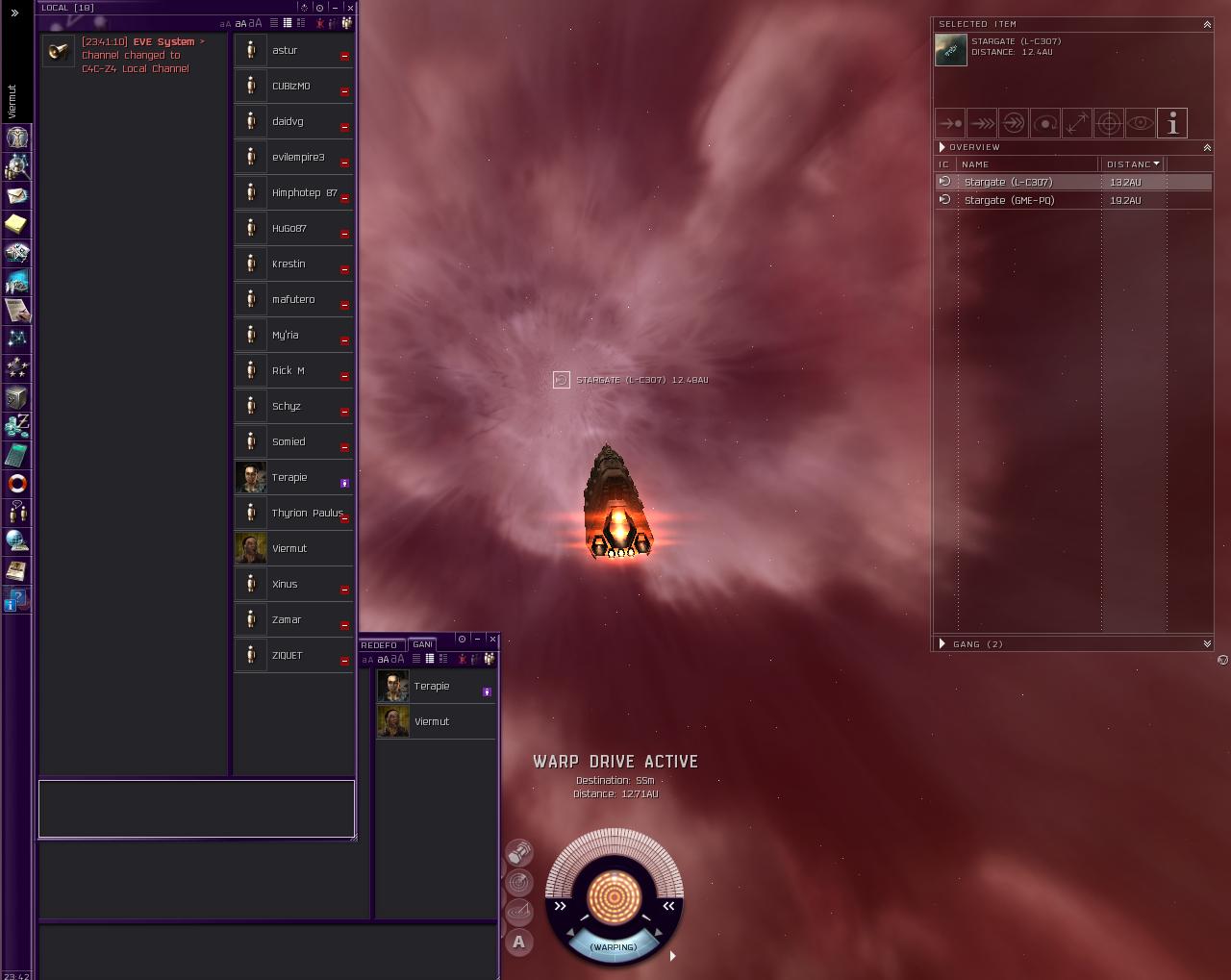Click the Stargate (L-C307) bracket in space
The image size is (1231, 980).
coord(562,380)
